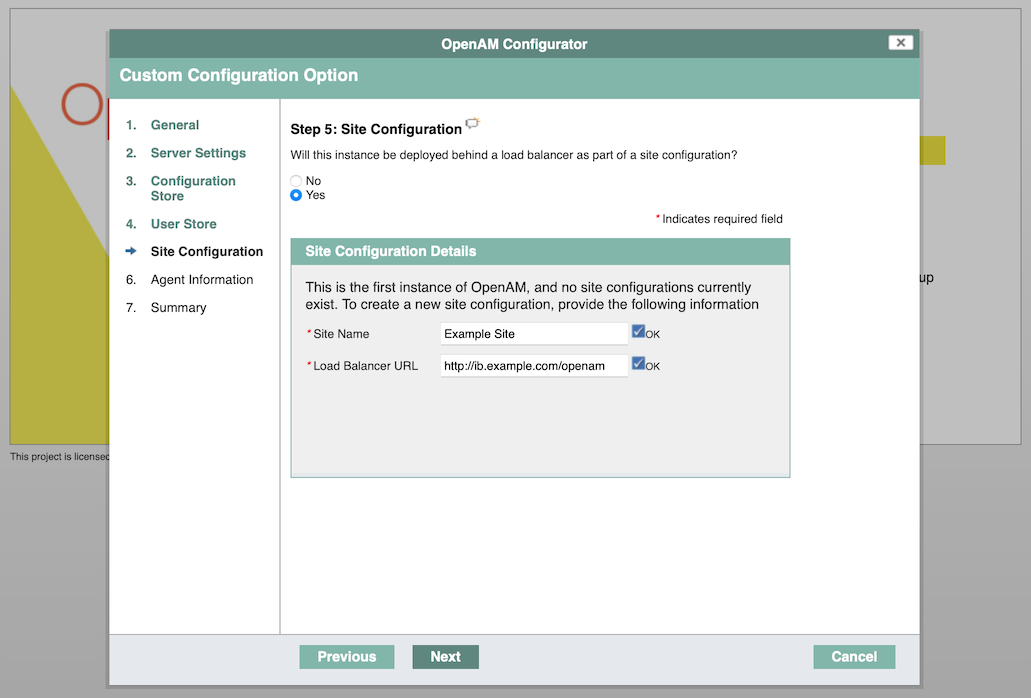Click the Site Name input field
The width and height of the screenshot is (1031, 698).
coord(534,334)
